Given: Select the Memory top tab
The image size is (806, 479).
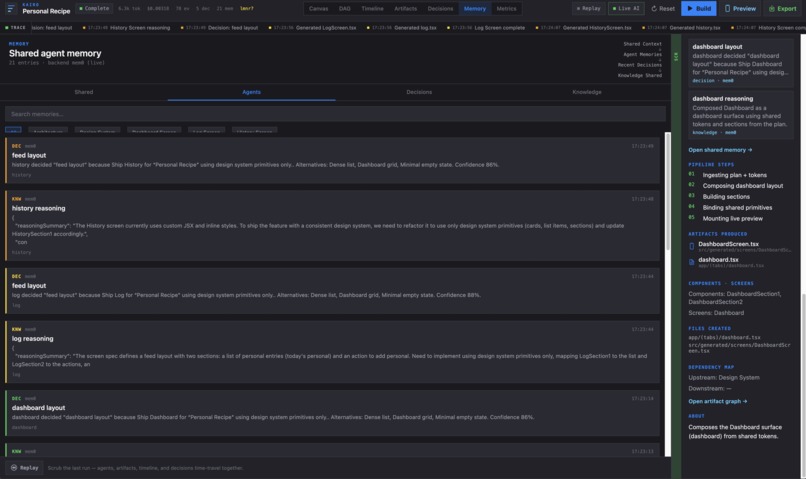Looking at the screenshot, I should [x=474, y=8].
